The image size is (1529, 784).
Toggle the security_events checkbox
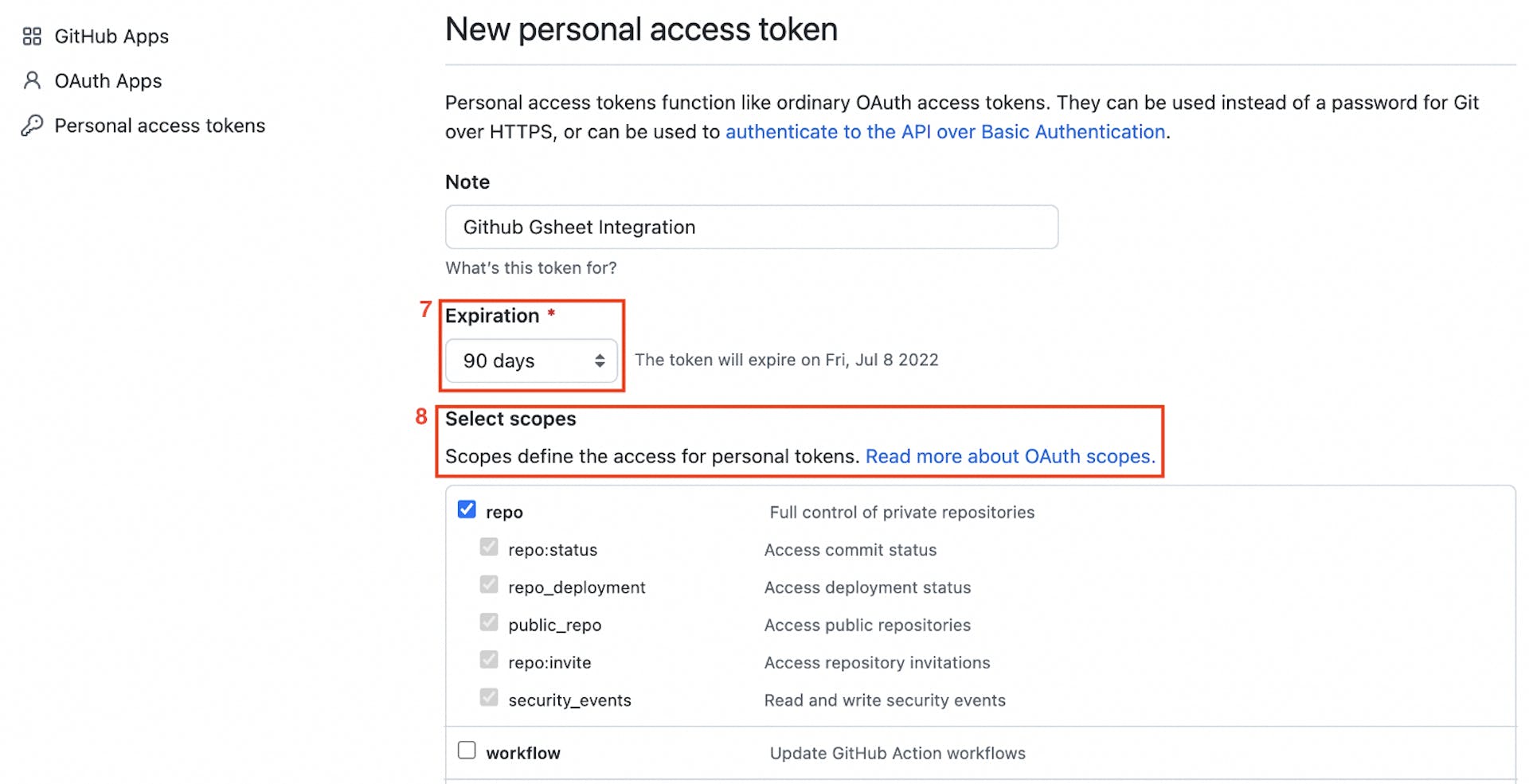click(489, 697)
